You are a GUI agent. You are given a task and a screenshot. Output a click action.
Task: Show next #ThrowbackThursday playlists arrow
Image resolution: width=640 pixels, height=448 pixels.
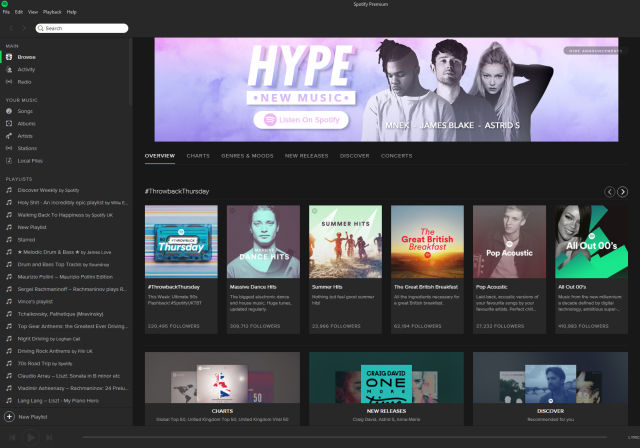coord(622,192)
